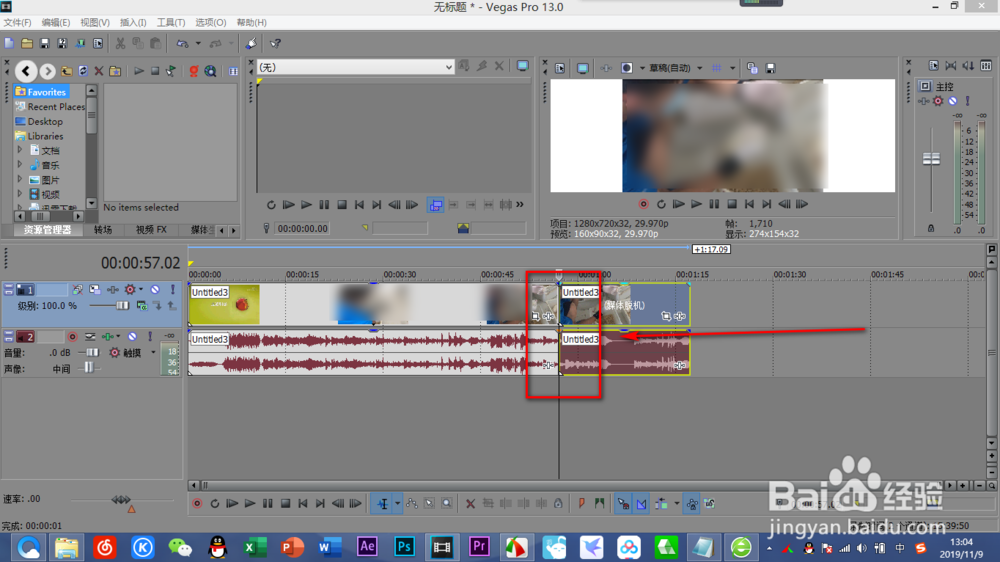Image resolution: width=1000 pixels, height=562 pixels.
Task: Solo video track 1
Action: click(x=172, y=290)
